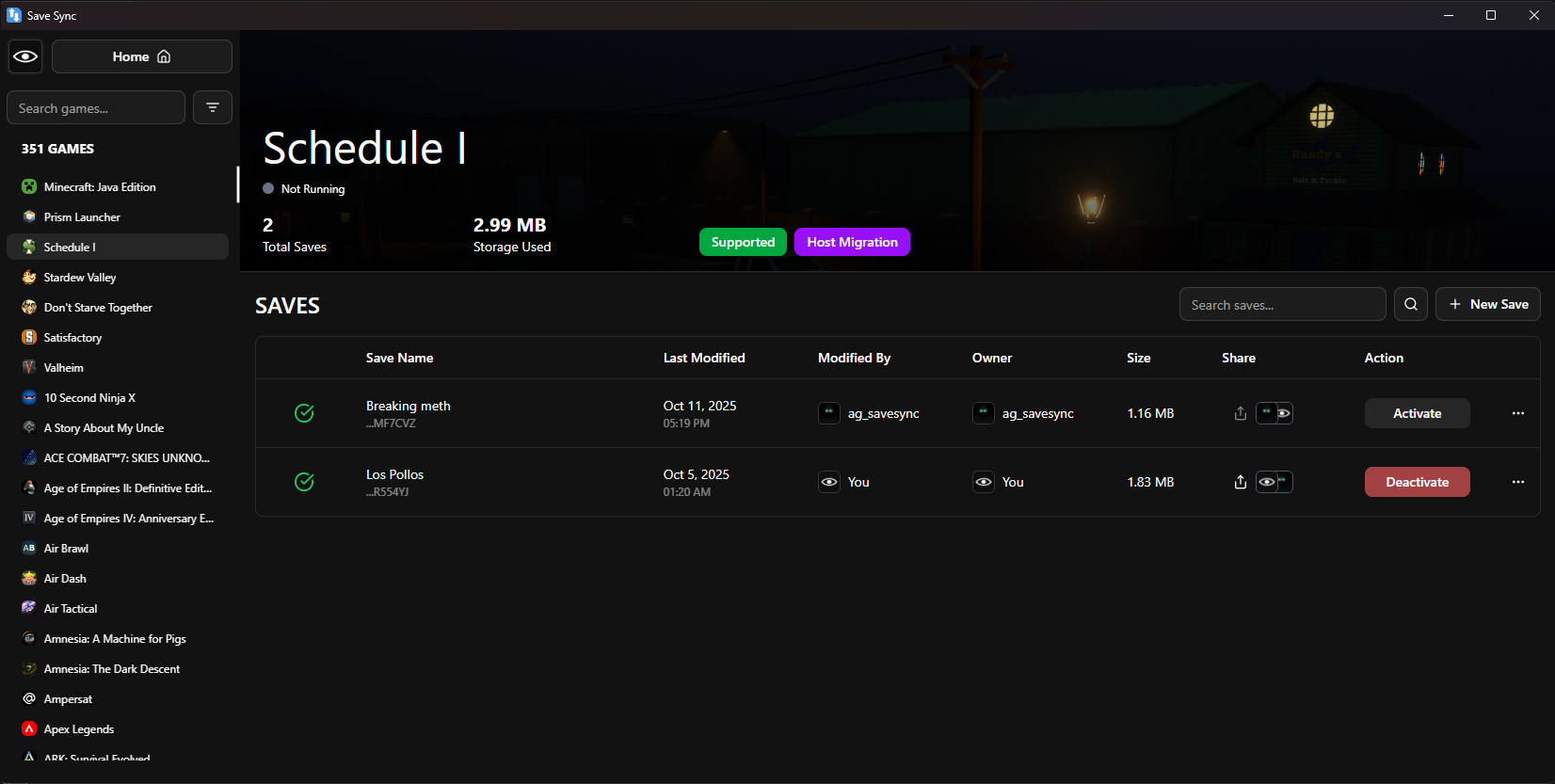The width and height of the screenshot is (1555, 784).
Task: Select the orange Satisfactory icon
Action: (x=29, y=337)
